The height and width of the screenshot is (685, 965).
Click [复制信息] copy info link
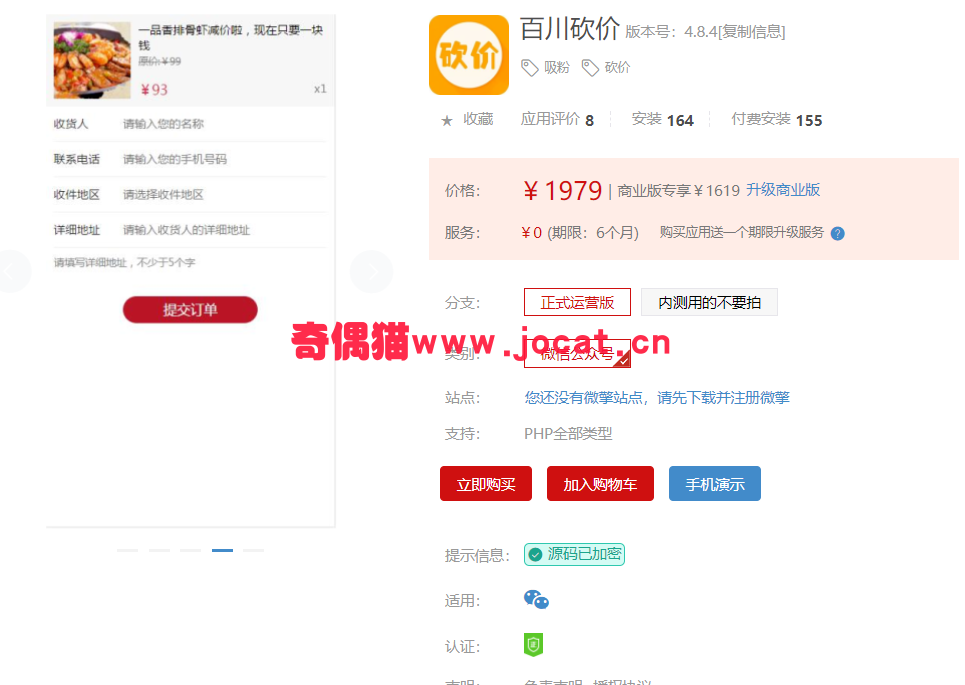[x=751, y=32]
